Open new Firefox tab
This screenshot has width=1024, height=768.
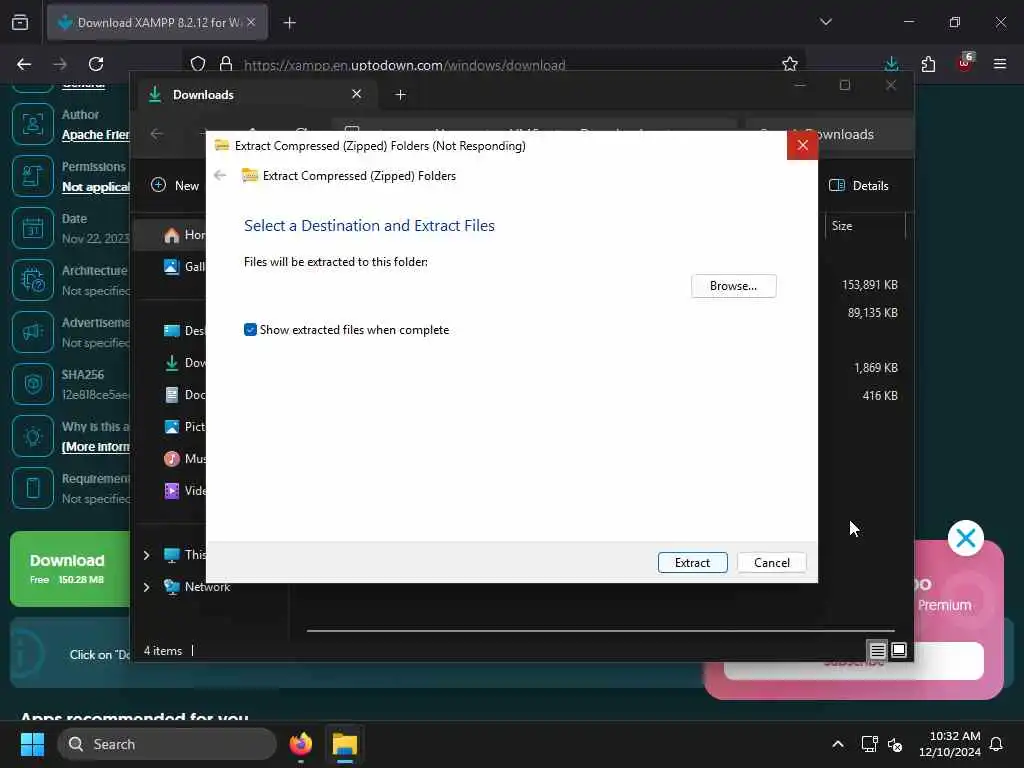[x=289, y=23]
